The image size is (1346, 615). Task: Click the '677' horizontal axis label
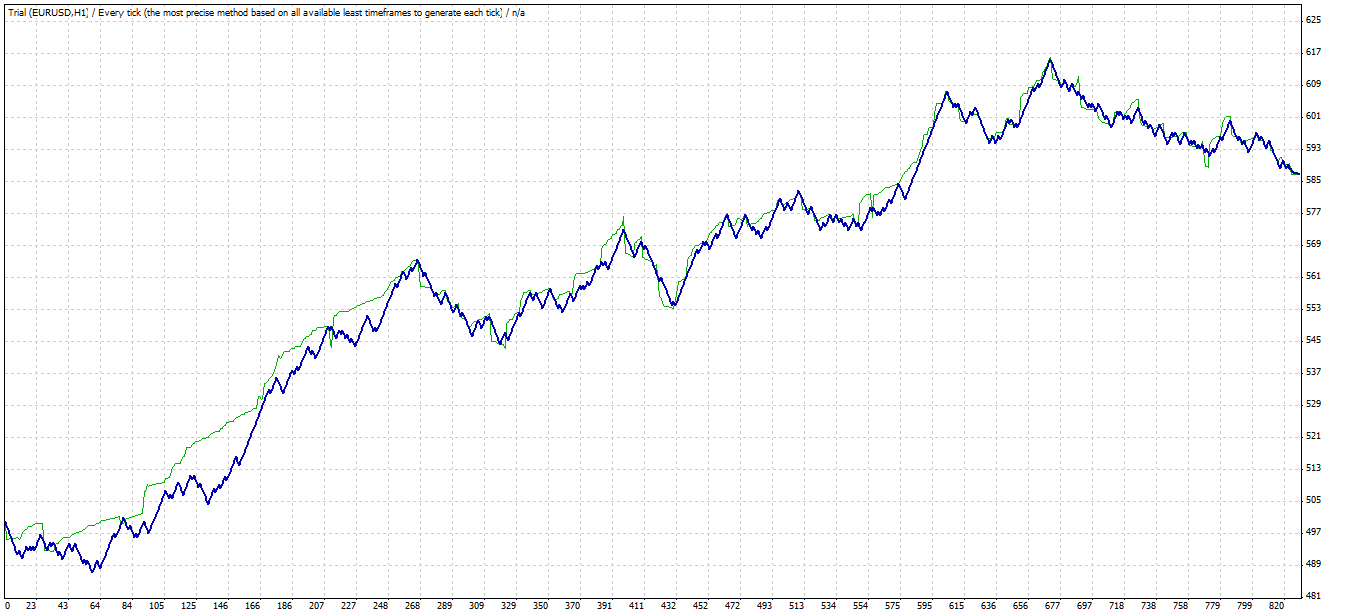pyautogui.click(x=1052, y=606)
